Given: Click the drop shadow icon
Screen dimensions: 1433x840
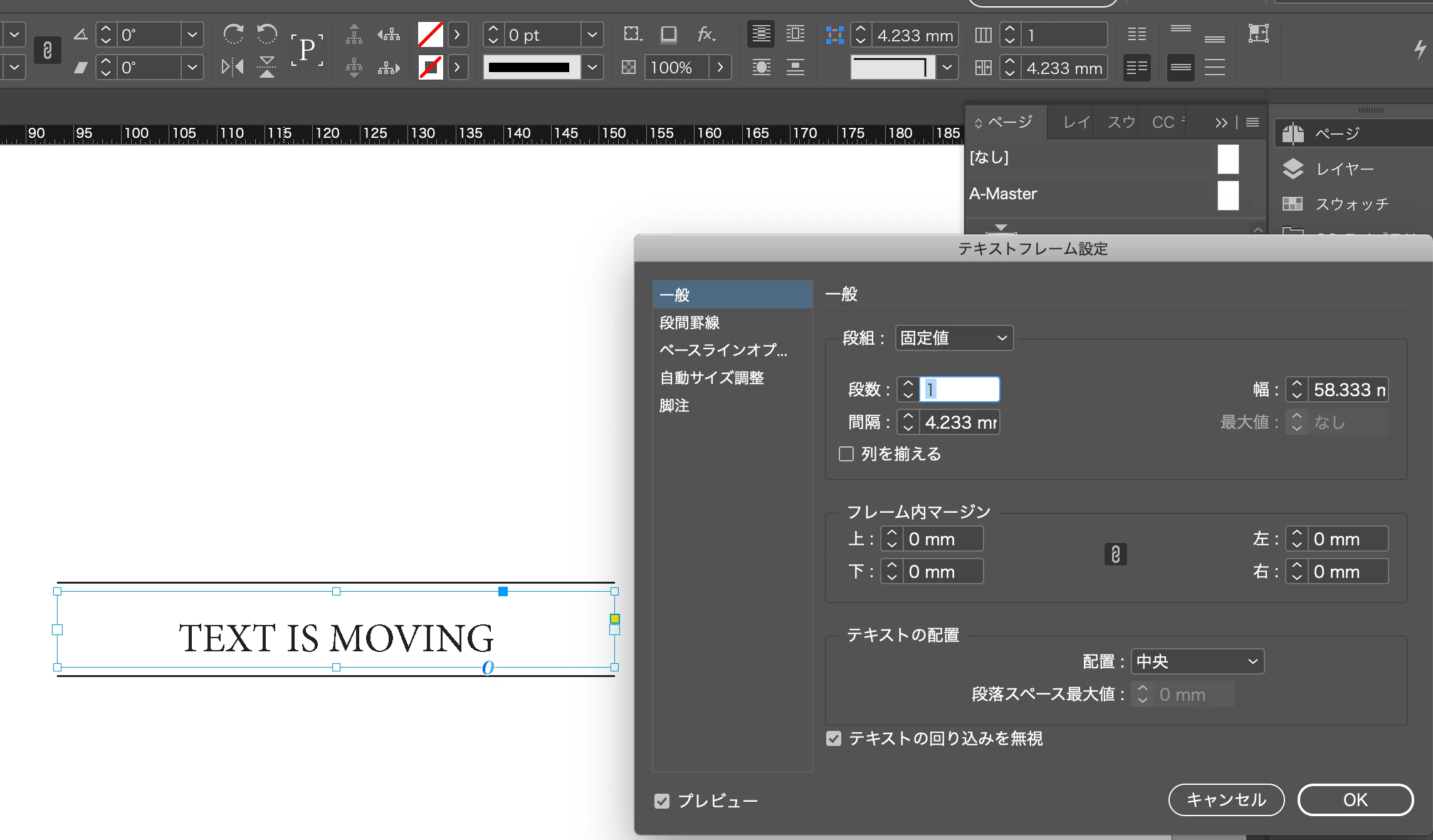Looking at the screenshot, I should tap(669, 34).
